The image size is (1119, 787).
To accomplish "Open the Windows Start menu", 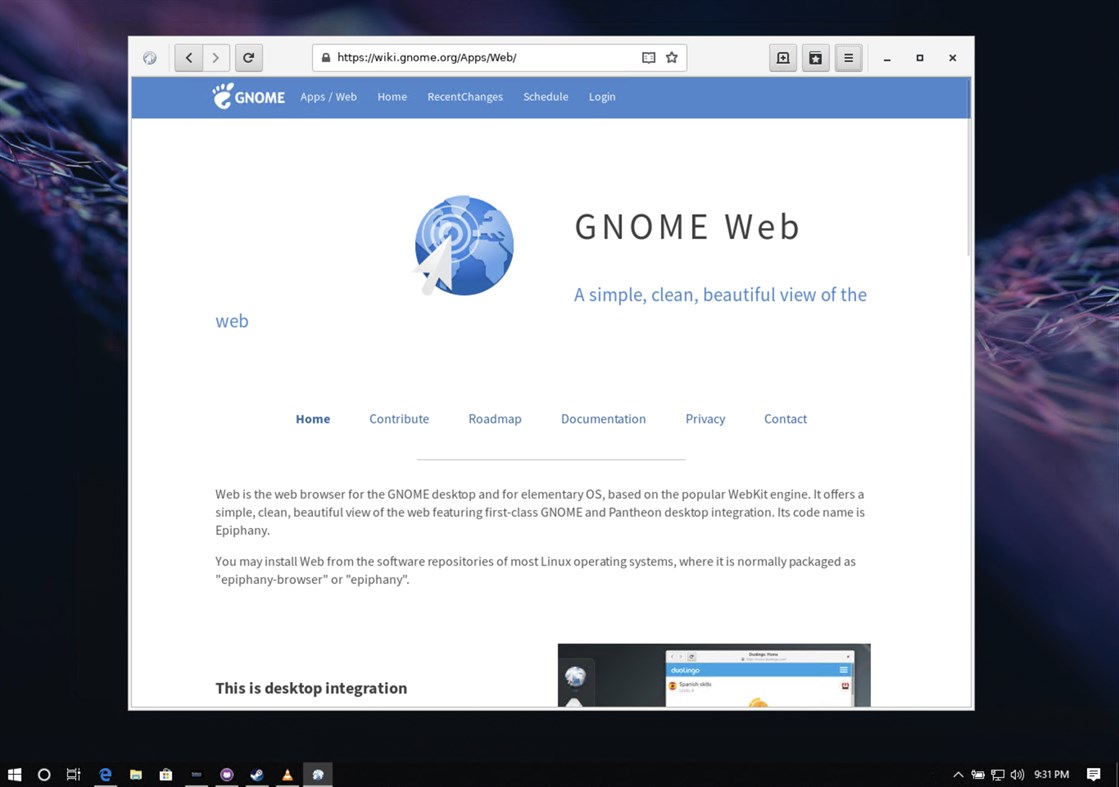I will [x=14, y=774].
